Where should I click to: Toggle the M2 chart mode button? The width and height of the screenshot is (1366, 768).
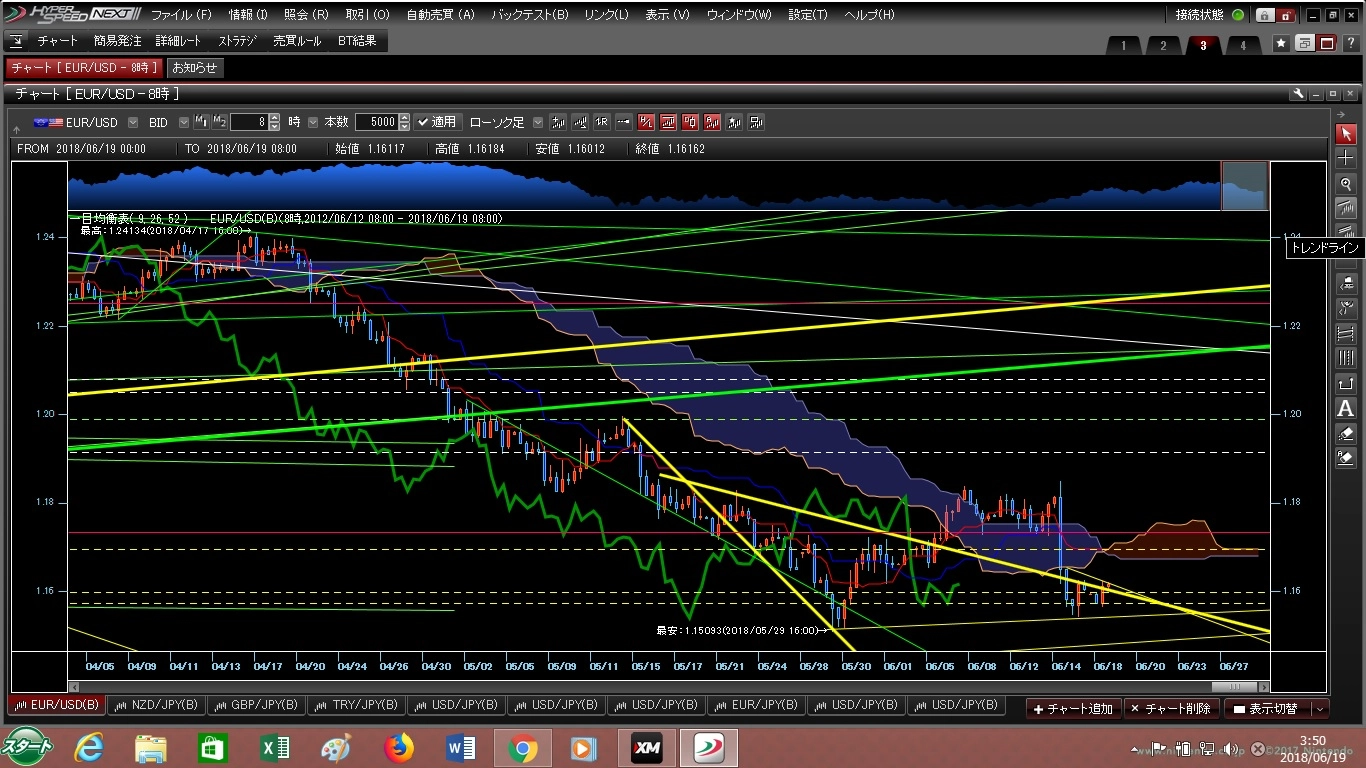point(219,122)
